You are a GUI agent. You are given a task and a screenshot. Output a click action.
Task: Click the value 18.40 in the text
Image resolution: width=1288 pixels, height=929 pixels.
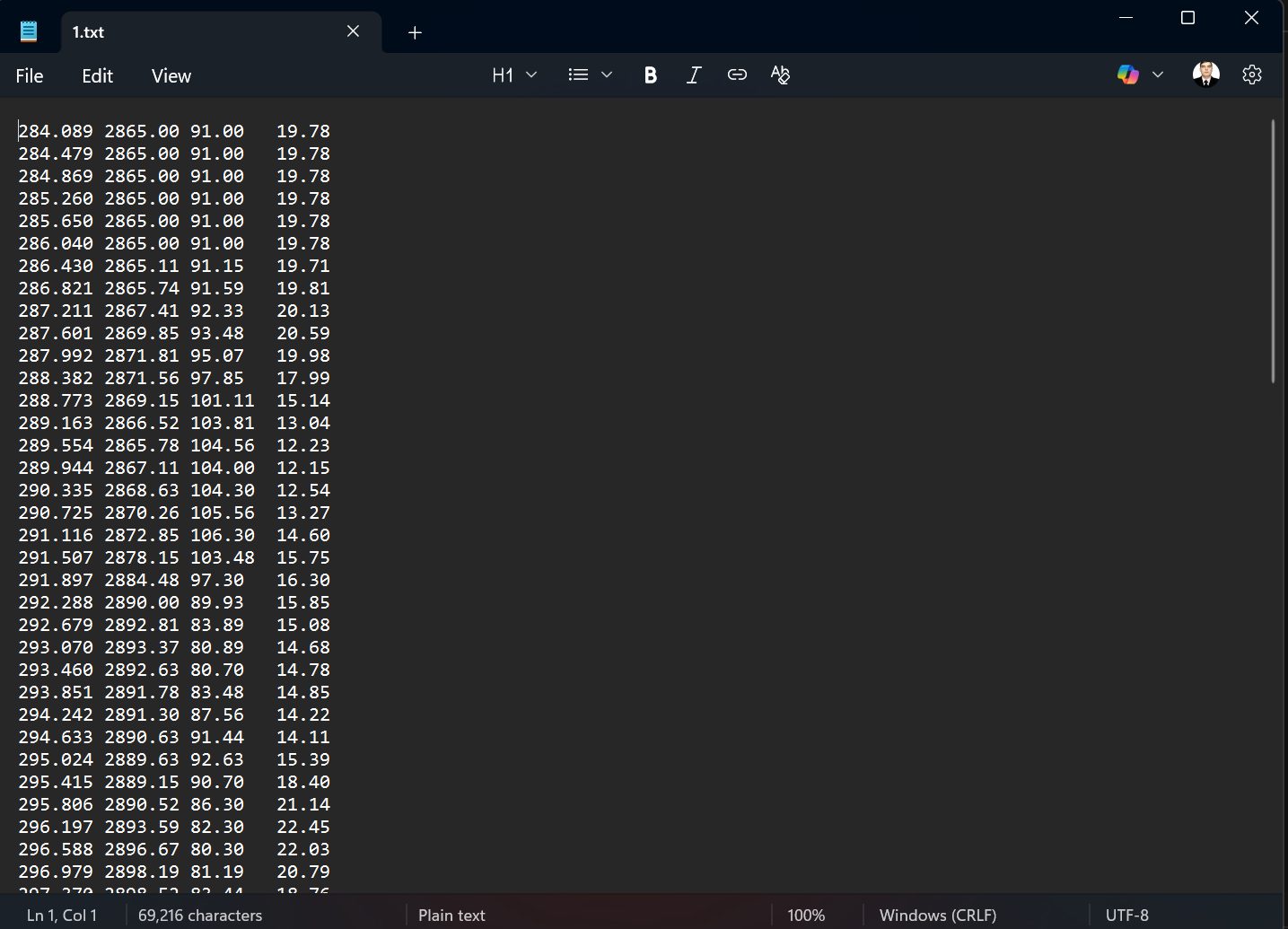pyautogui.click(x=303, y=782)
